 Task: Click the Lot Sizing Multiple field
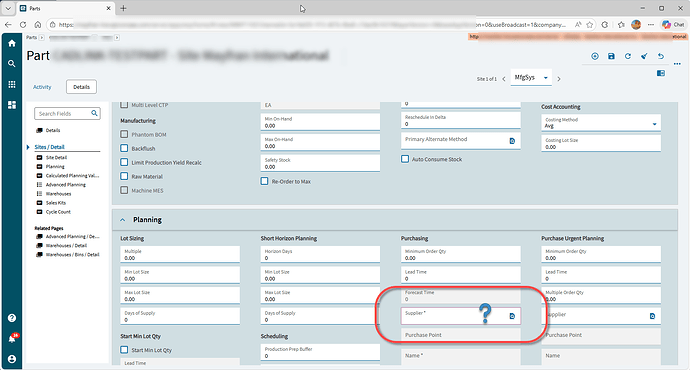point(180,254)
